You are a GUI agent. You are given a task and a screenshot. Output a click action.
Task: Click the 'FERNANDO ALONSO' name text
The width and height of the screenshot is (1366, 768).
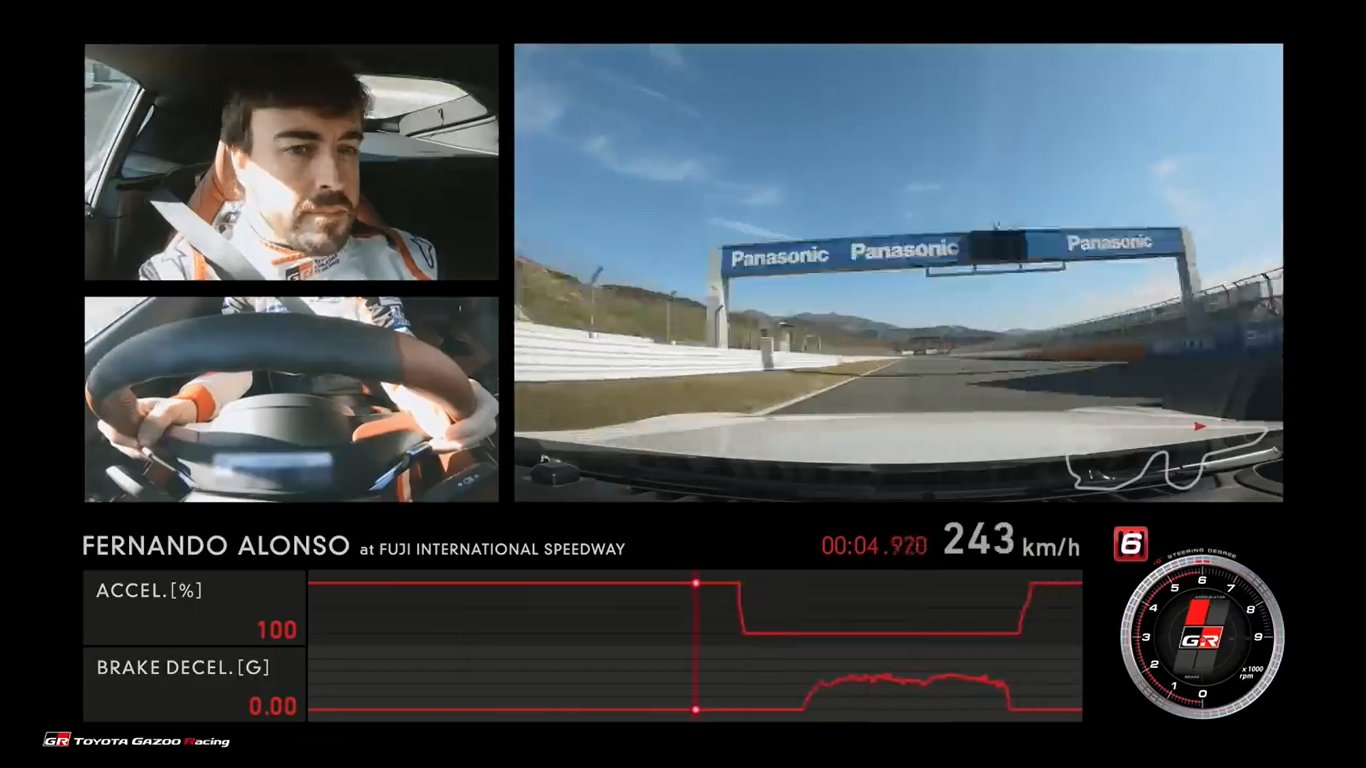(x=216, y=546)
